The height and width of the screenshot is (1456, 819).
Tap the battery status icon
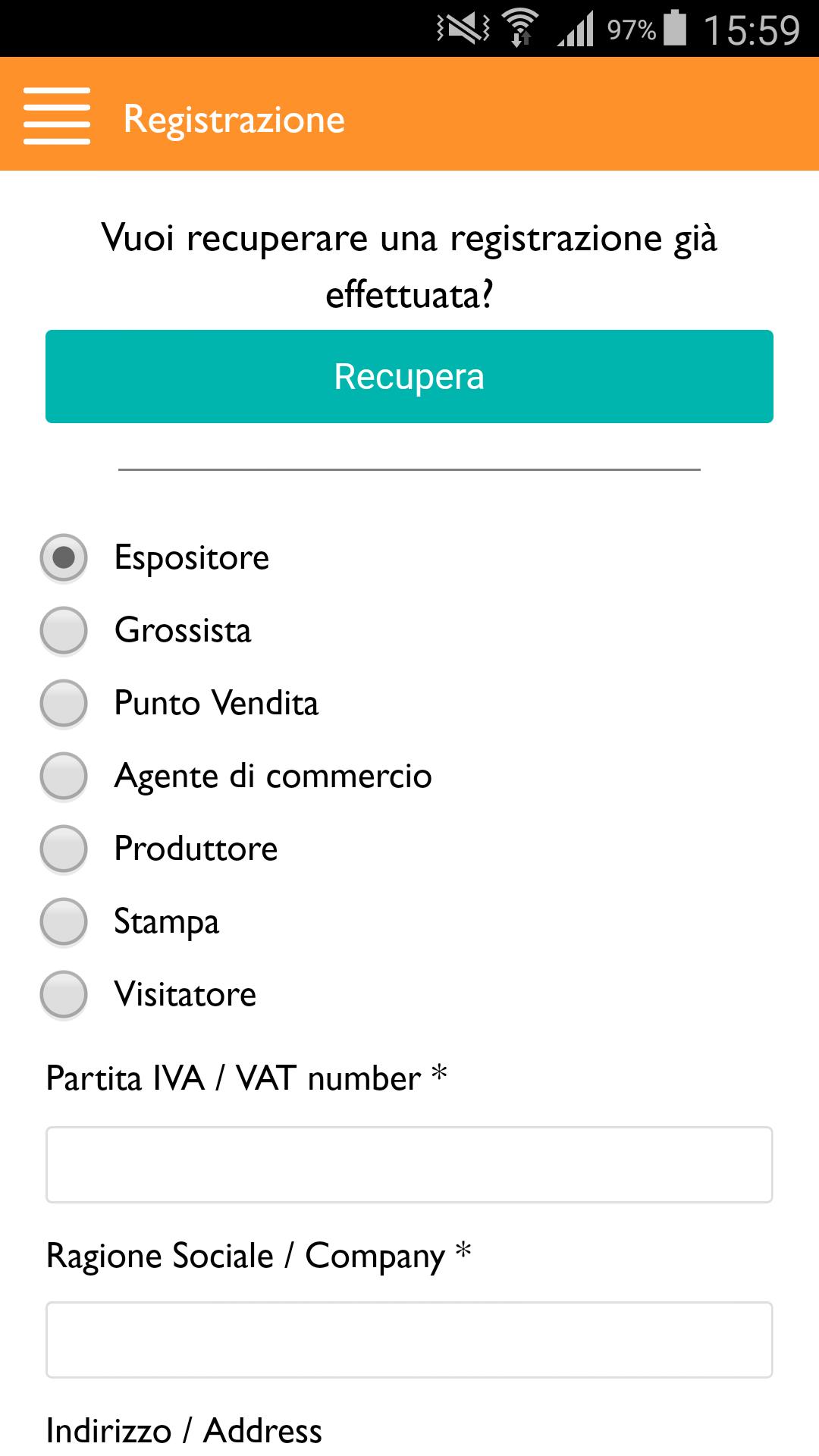(x=675, y=29)
